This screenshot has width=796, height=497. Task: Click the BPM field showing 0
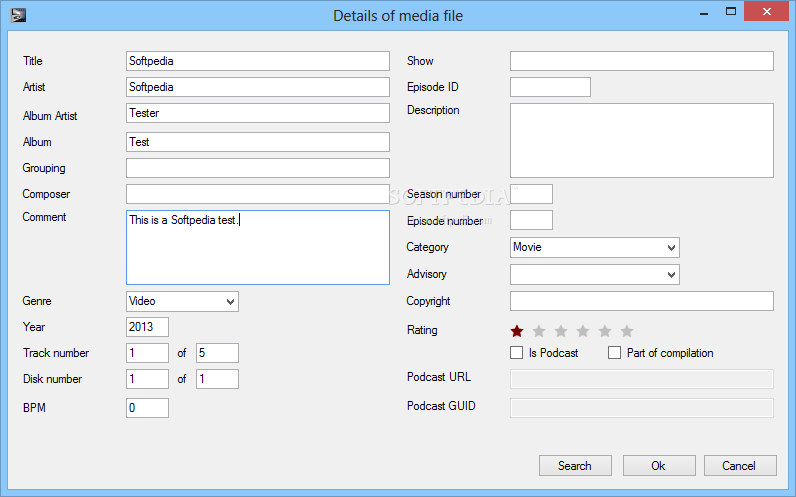click(147, 408)
